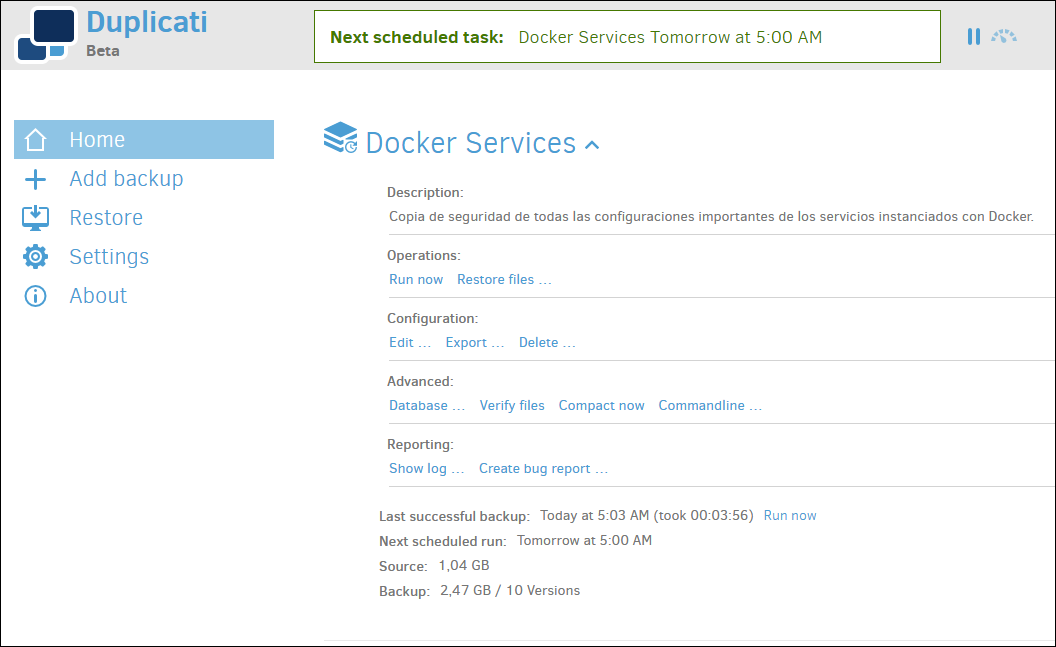Click the Duplicati logo icon

(46, 34)
